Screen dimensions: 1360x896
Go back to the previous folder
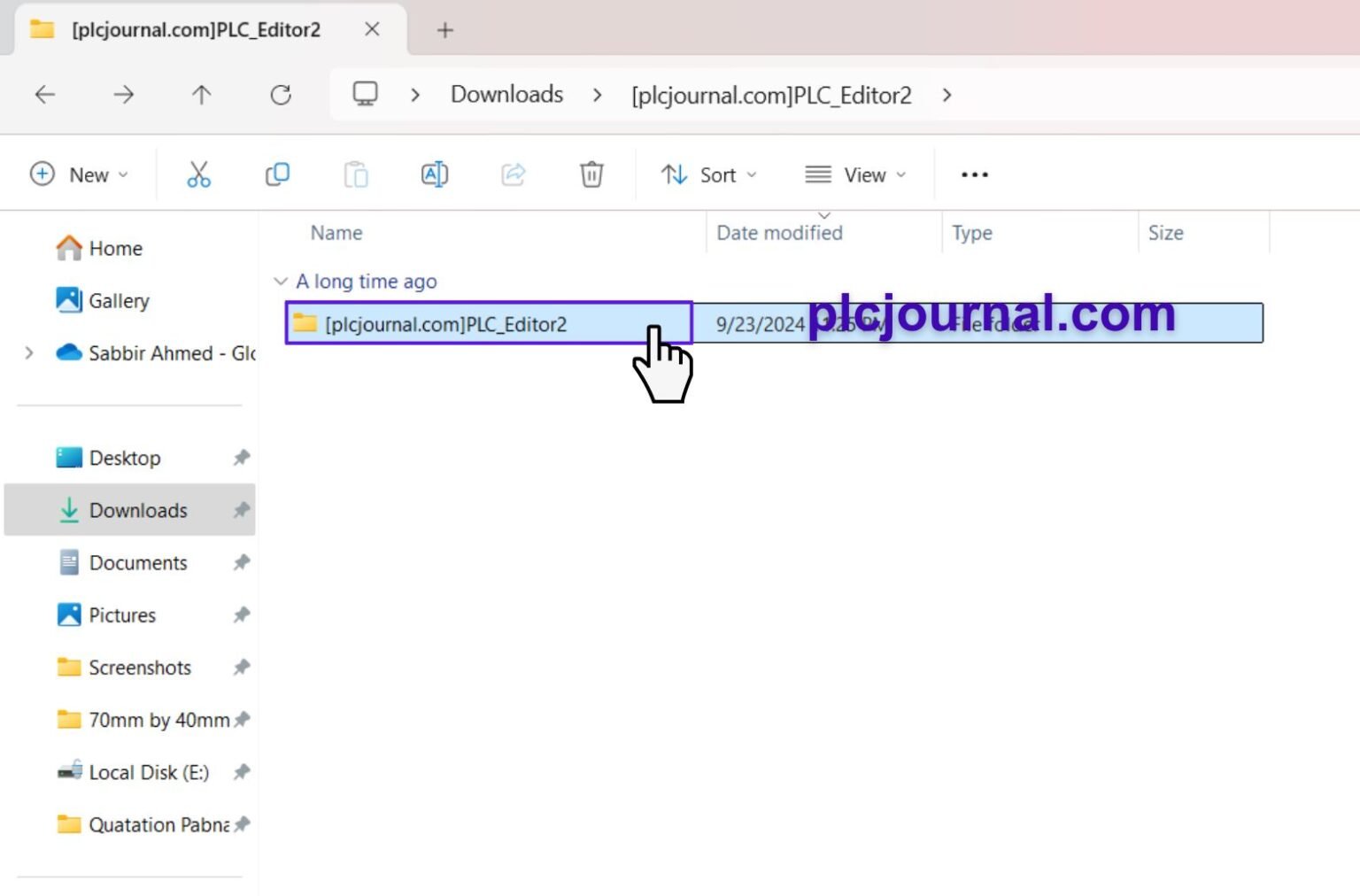pos(44,95)
